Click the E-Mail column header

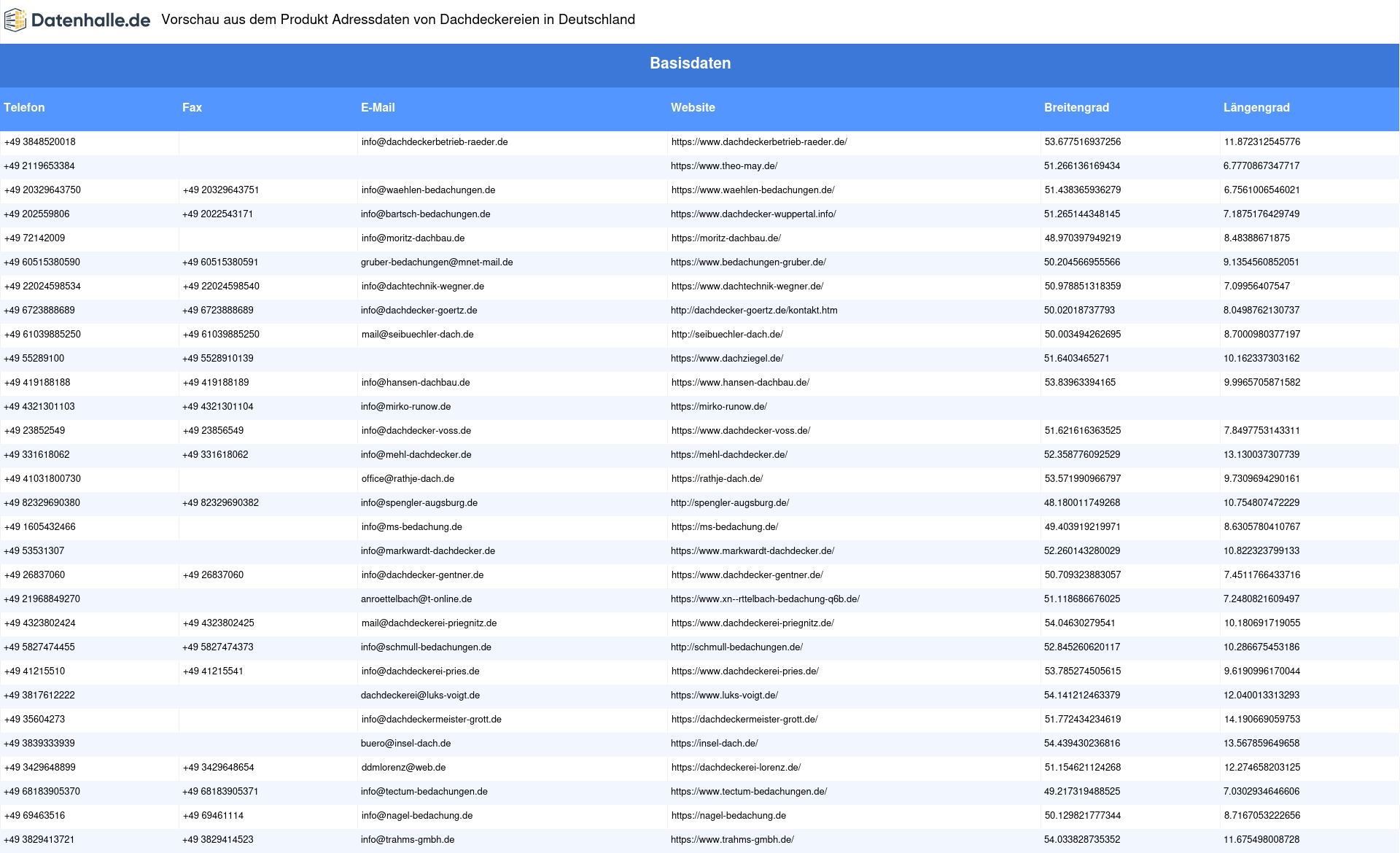point(378,107)
